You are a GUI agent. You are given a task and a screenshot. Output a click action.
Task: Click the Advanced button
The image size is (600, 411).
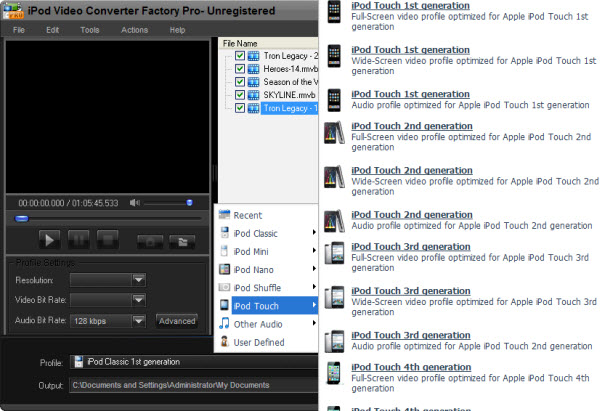click(x=177, y=321)
